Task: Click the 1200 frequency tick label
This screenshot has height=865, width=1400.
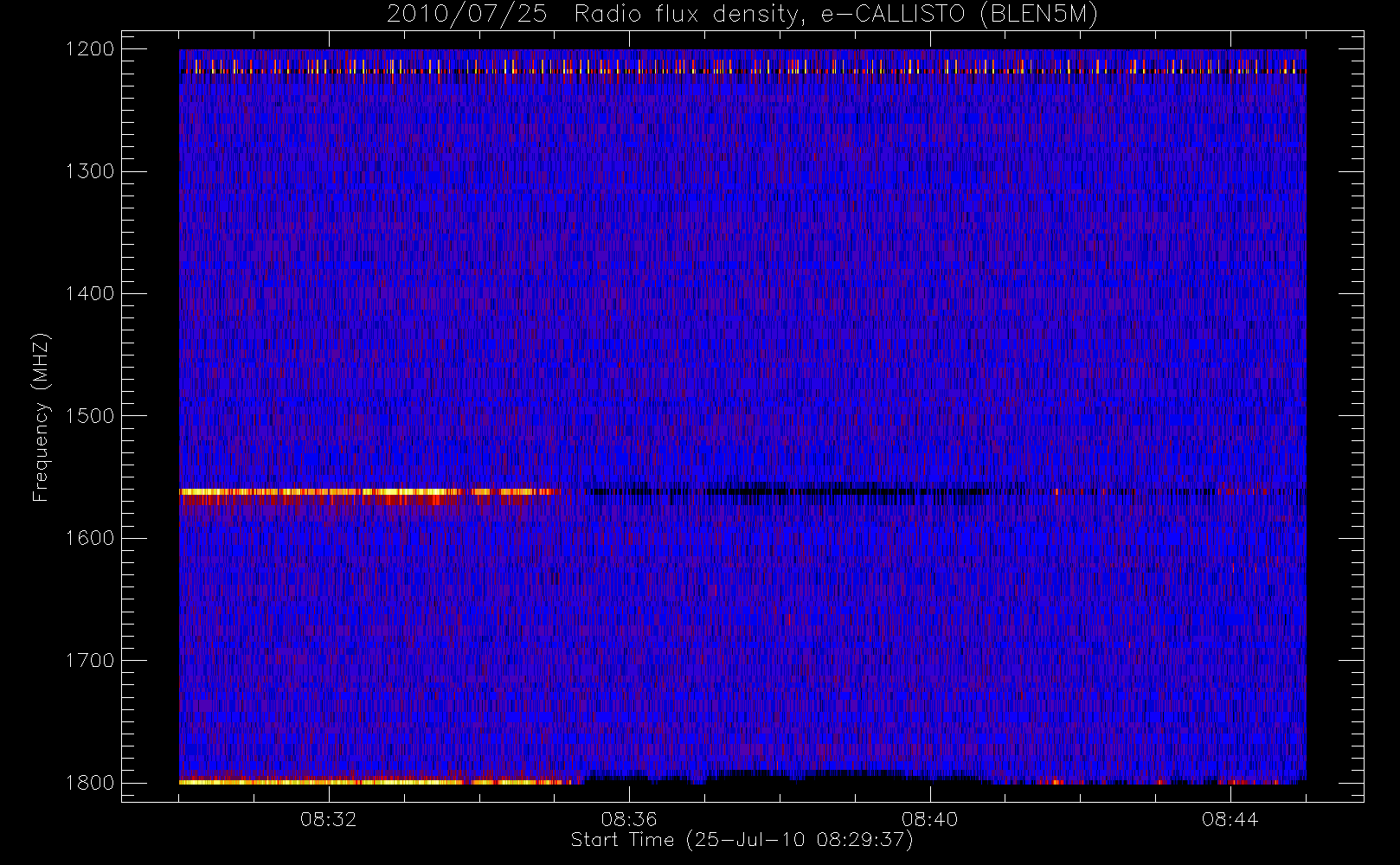Action: tap(90, 49)
